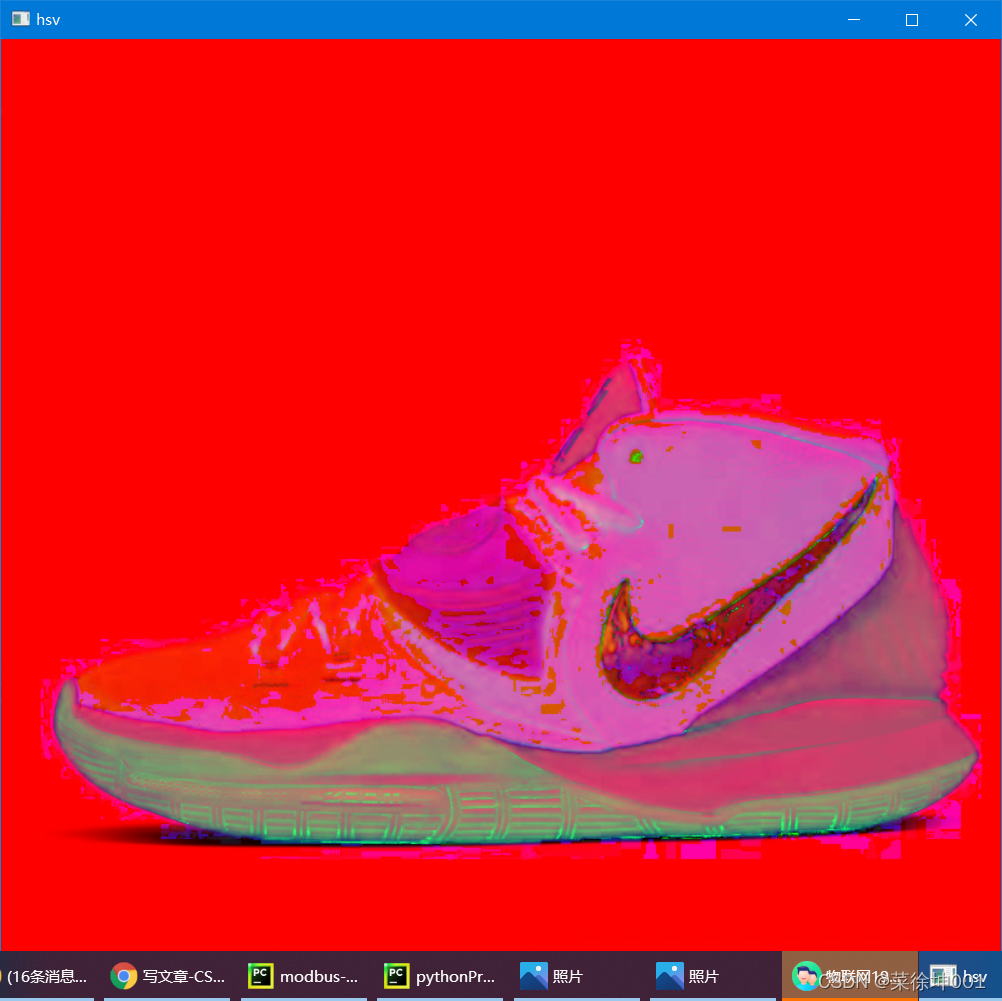This screenshot has height=1001, width=1002.
Task: Switch to the hsv taskbar item
Action: pyautogui.click(x=960, y=976)
